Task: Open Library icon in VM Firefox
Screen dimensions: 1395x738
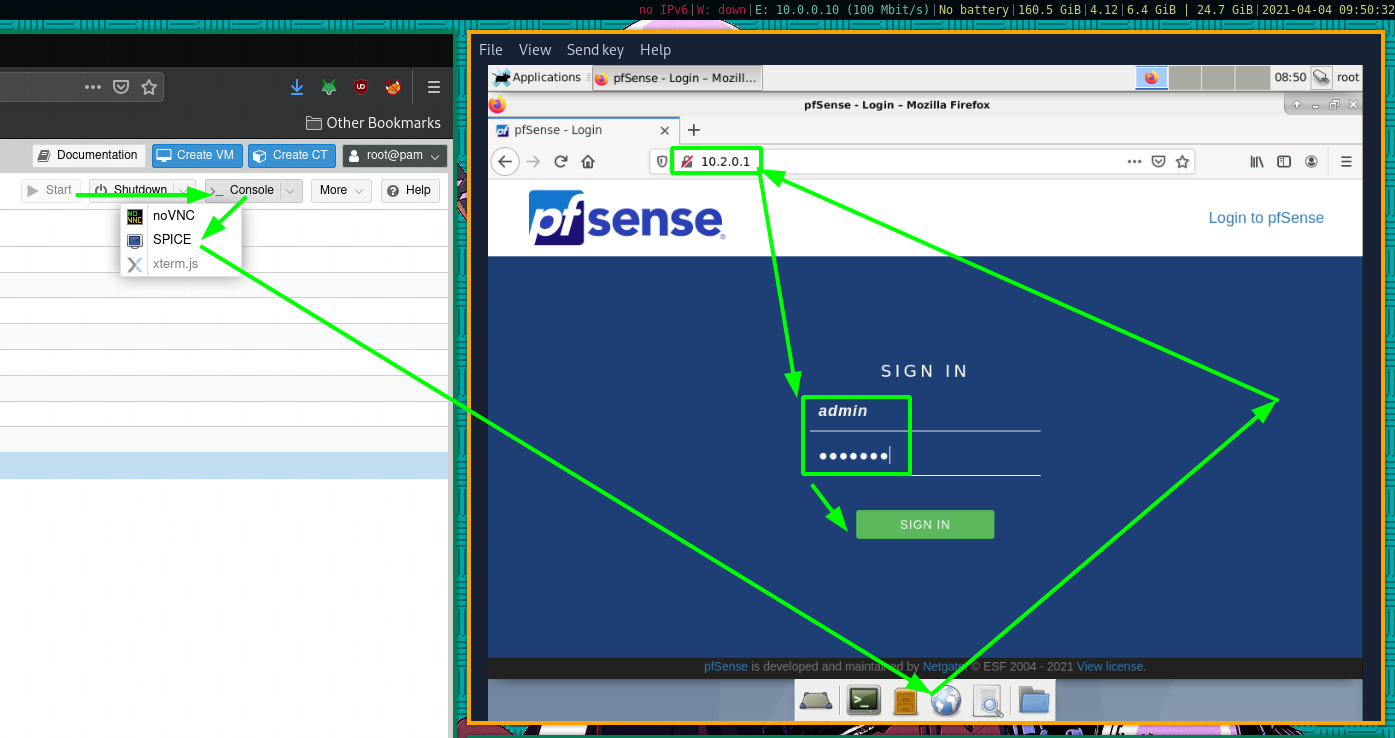Action: [x=1258, y=161]
